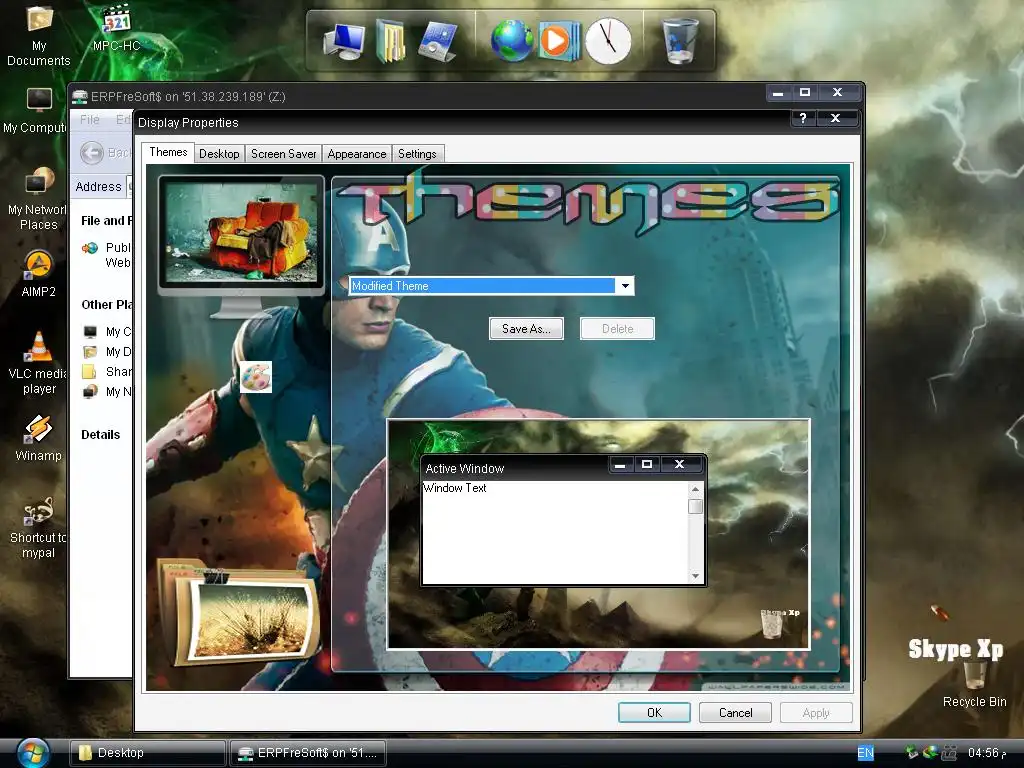Click the Display Properties close button
1024x768 pixels.
(835, 118)
